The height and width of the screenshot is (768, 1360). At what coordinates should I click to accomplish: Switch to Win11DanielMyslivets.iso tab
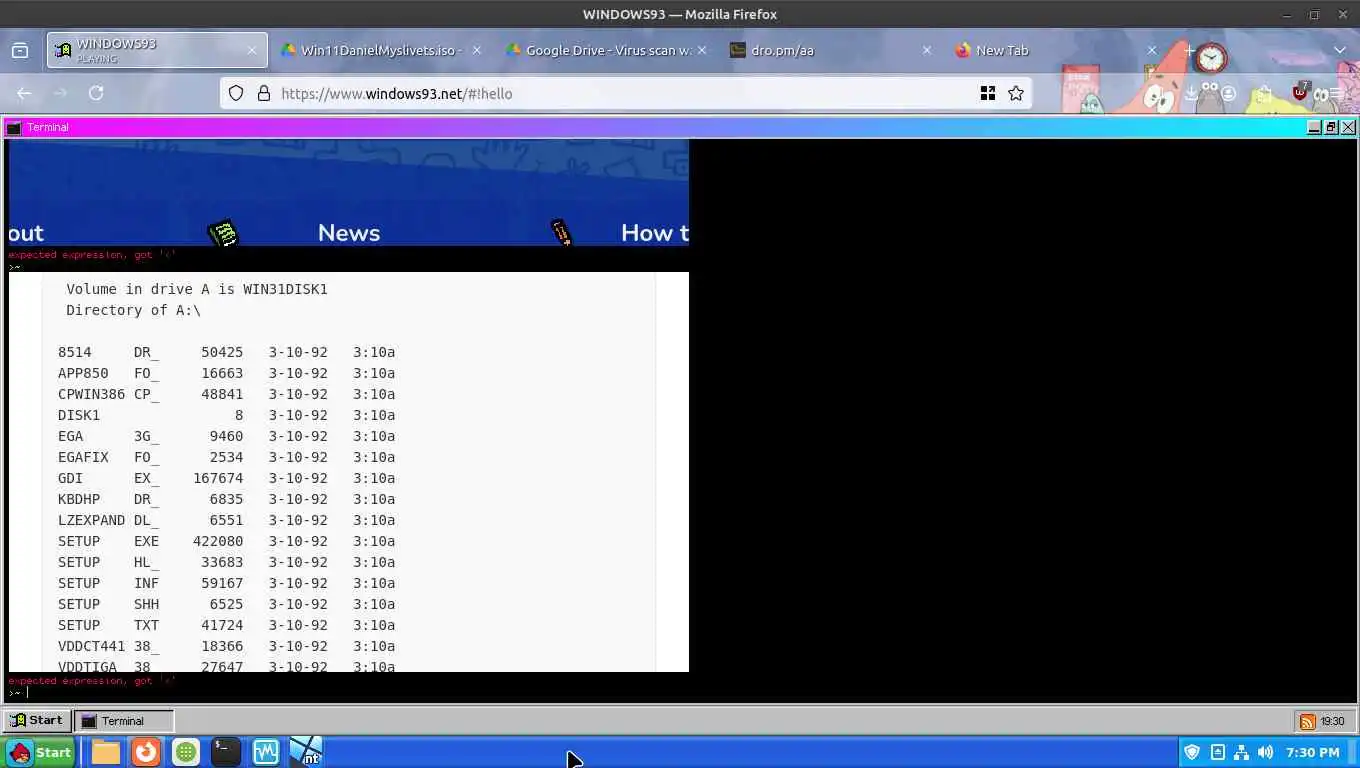(380, 50)
